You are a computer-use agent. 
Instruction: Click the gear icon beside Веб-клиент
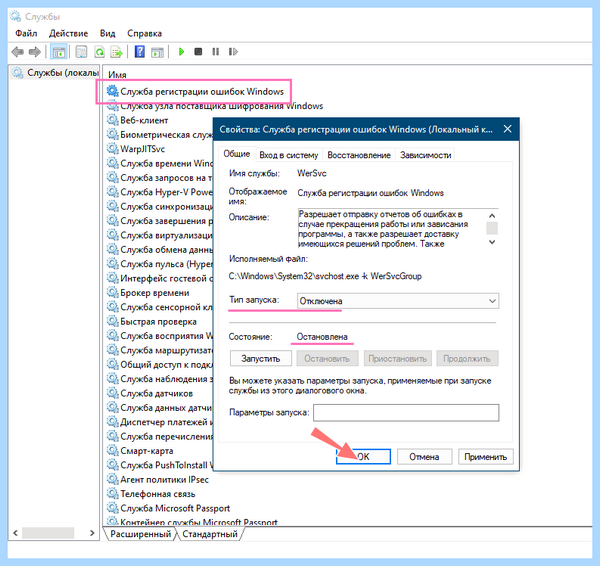coord(112,120)
